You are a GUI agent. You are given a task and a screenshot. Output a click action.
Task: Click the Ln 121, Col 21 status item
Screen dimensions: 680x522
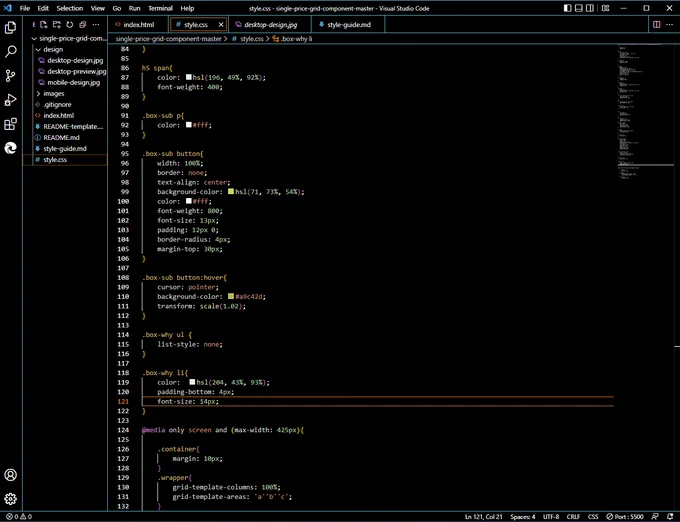point(484,517)
